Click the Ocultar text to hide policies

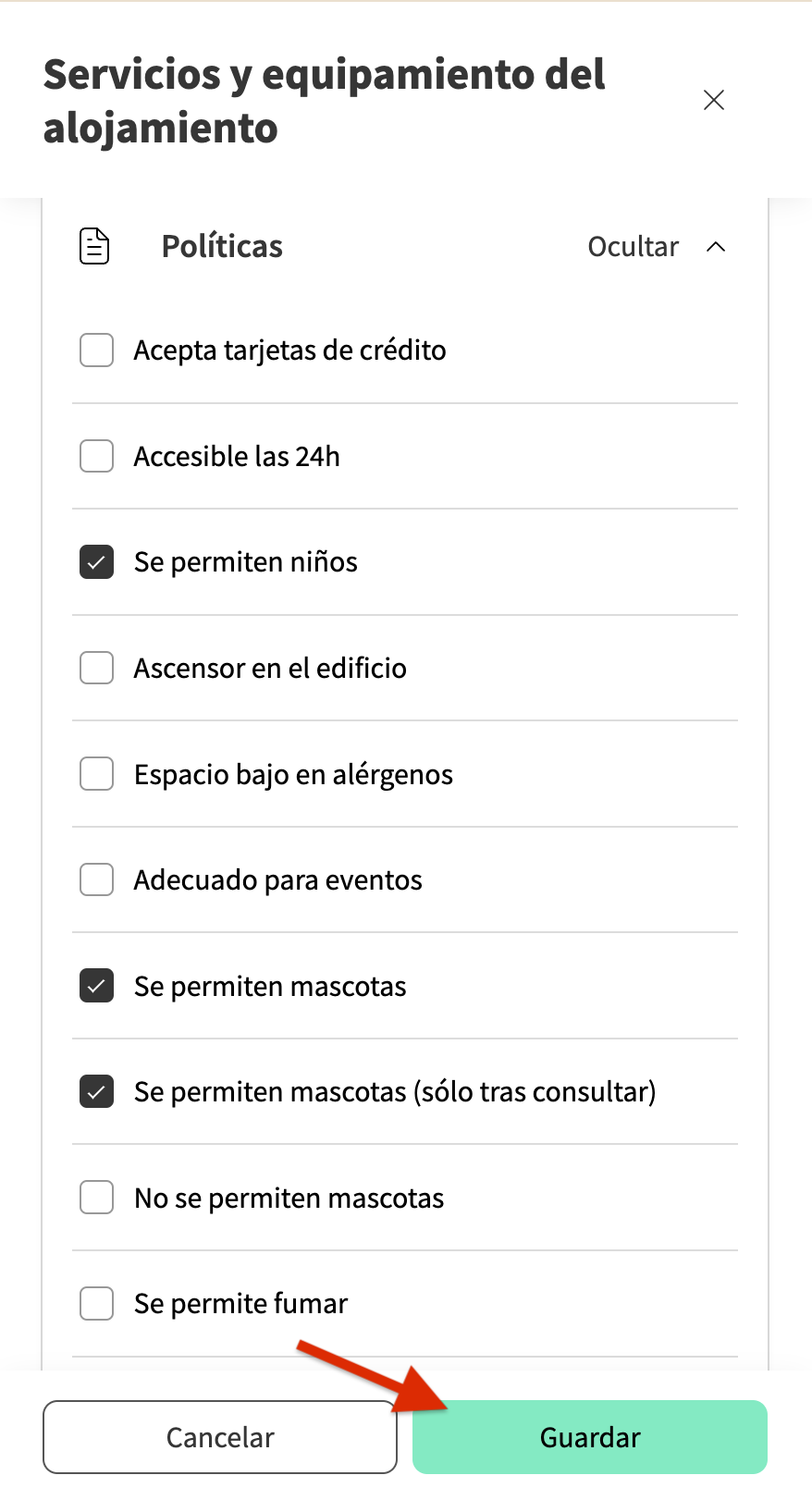pyautogui.click(x=633, y=247)
